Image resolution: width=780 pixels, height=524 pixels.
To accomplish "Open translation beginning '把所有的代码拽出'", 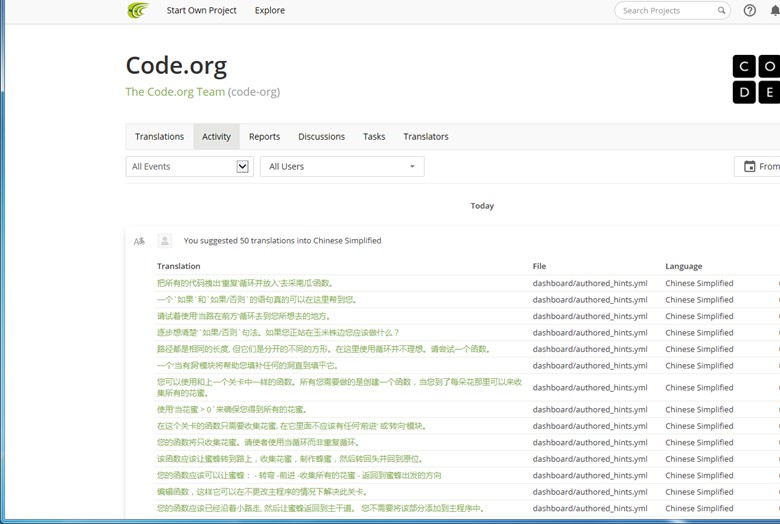I will tap(245, 283).
